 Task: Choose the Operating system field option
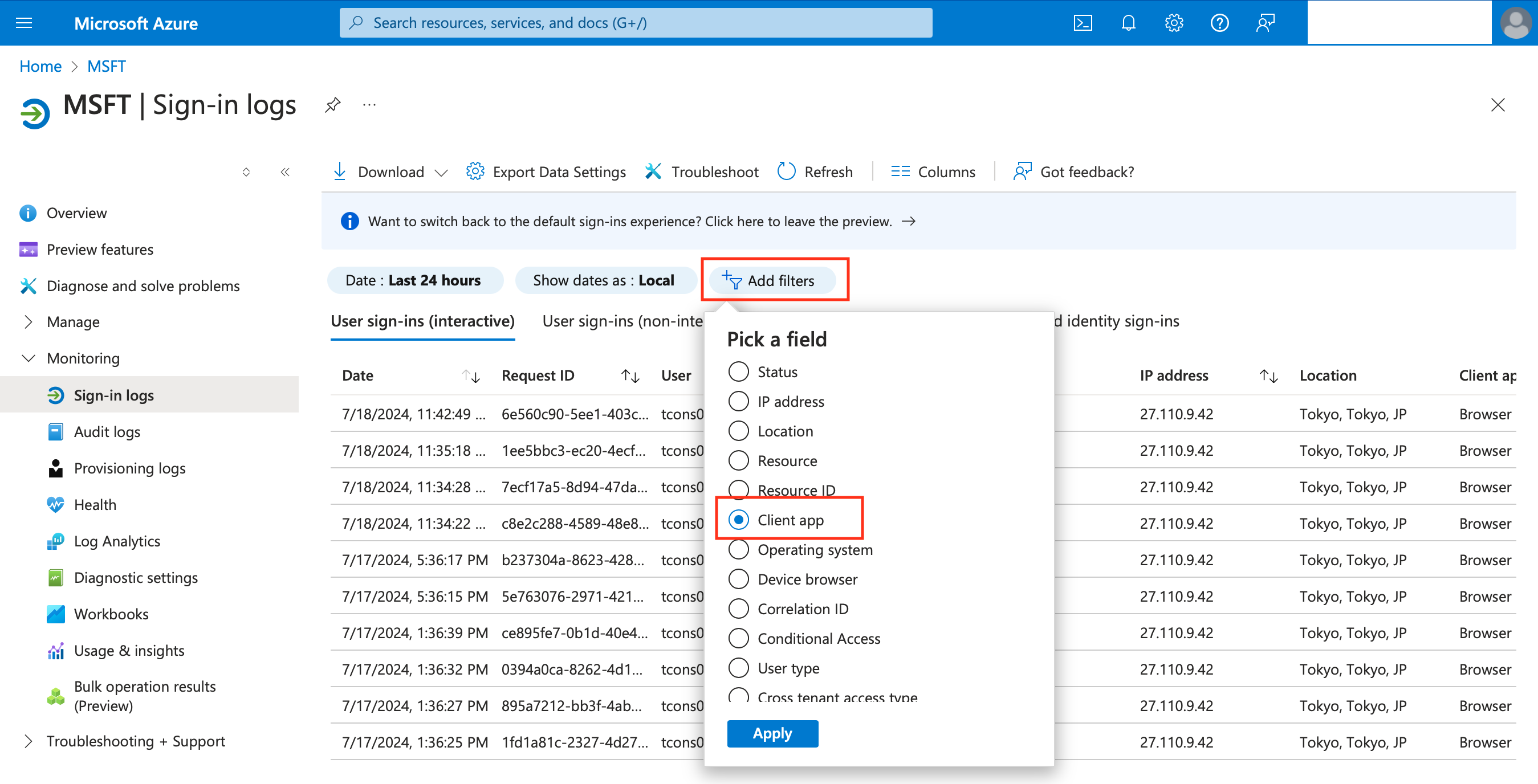739,549
